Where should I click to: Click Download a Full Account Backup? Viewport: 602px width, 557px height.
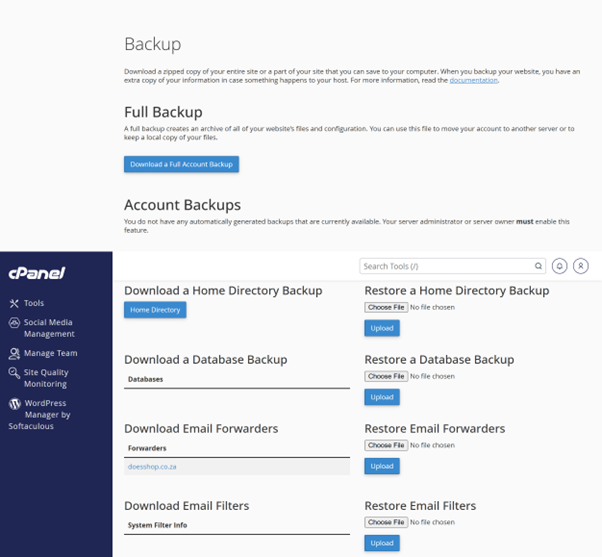click(181, 164)
